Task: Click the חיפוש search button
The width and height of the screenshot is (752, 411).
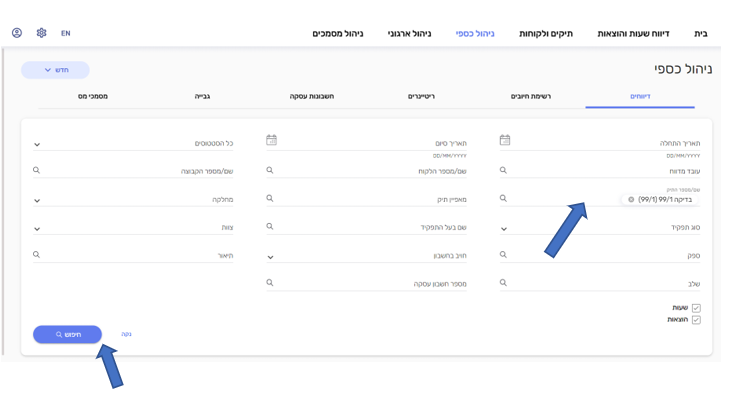Action: 67,334
